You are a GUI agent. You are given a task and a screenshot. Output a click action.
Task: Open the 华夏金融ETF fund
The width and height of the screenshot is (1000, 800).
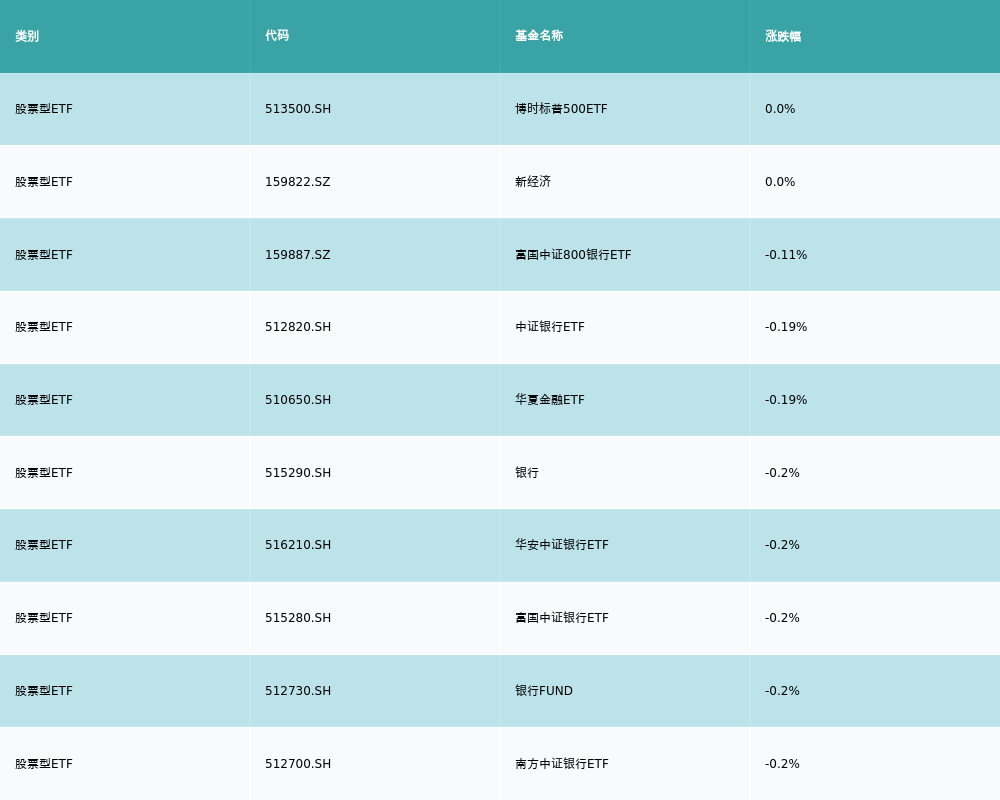(x=550, y=400)
